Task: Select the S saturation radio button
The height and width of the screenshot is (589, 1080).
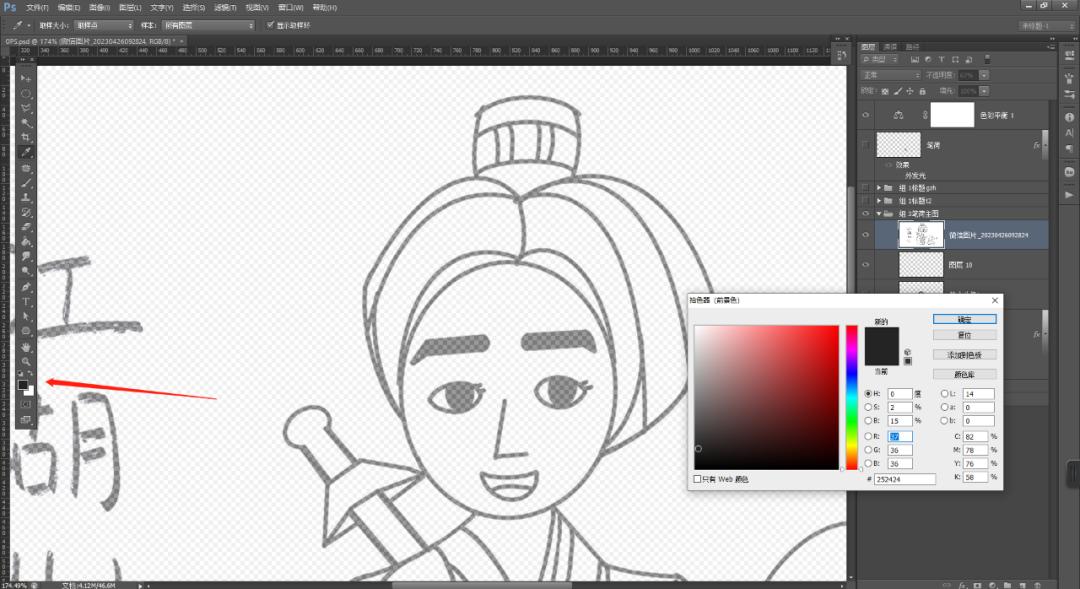Action: coord(868,408)
